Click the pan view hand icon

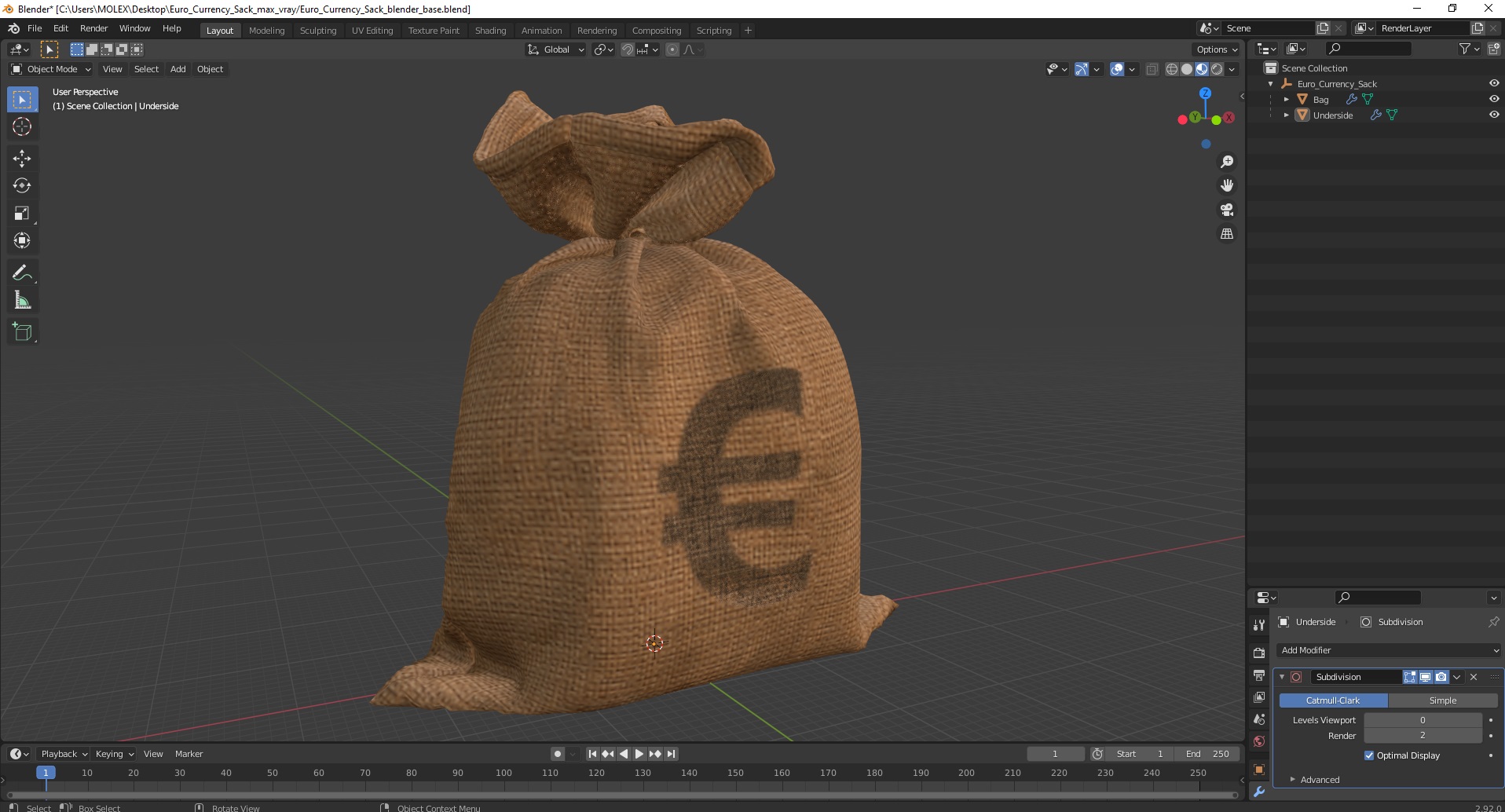(x=1227, y=186)
